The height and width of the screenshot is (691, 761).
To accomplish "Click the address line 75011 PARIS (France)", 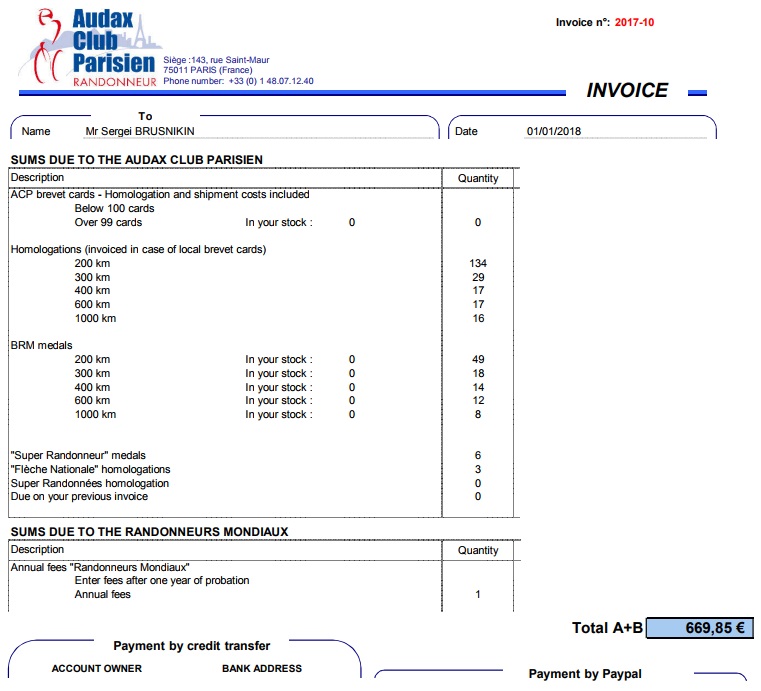I will 208,70.
